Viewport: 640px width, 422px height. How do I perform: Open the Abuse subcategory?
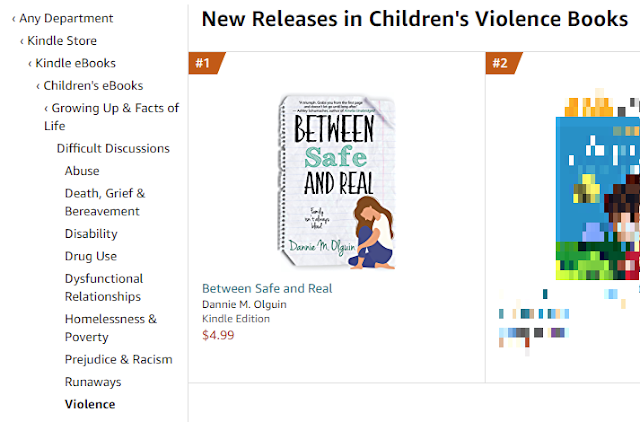pyautogui.click(x=82, y=171)
